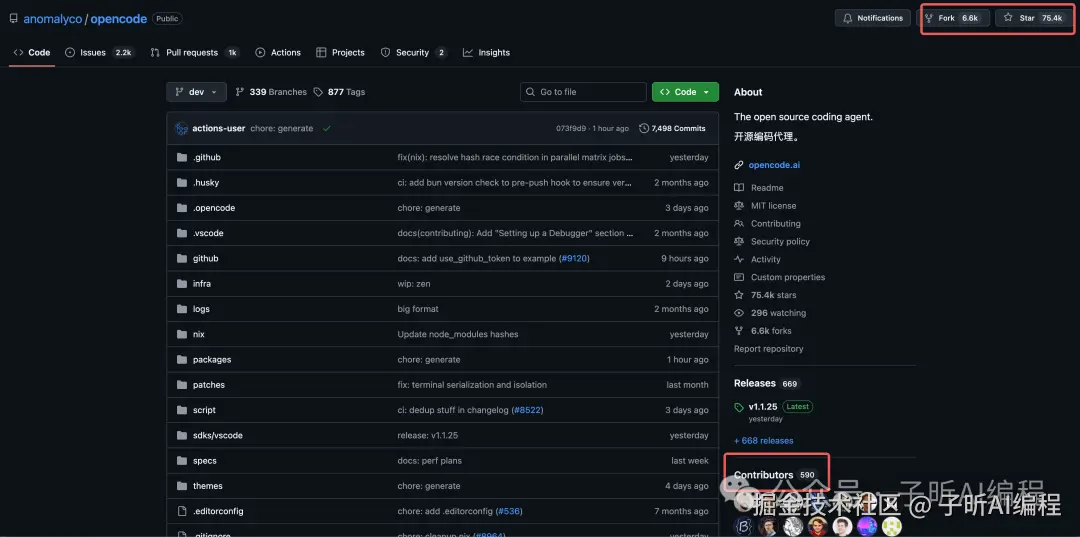Click the Notifications bell button
Image resolution: width=1080 pixels, height=537 pixels.
(x=873, y=18)
